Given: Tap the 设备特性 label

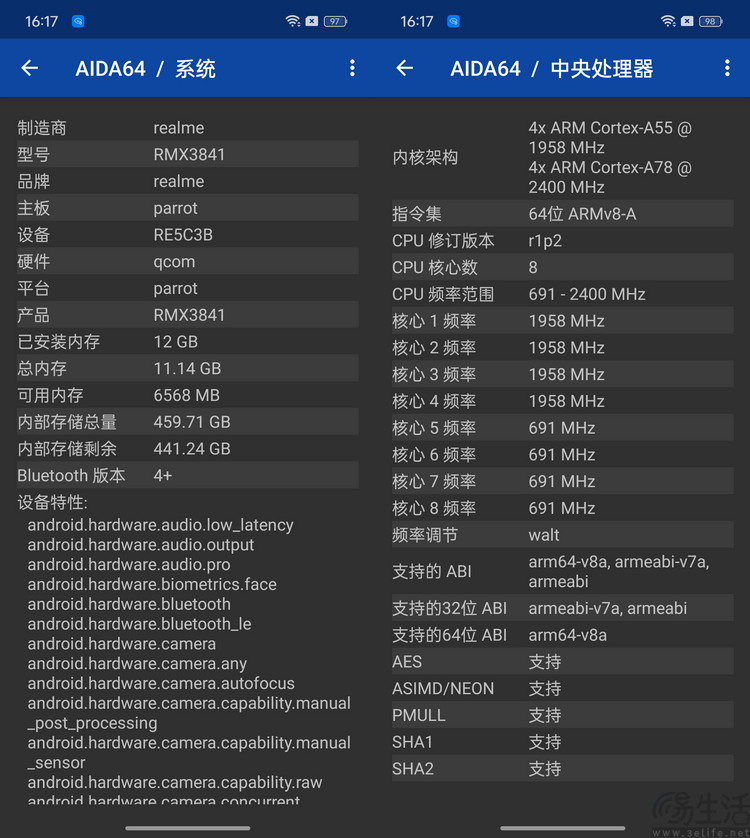Looking at the screenshot, I should (x=52, y=502).
